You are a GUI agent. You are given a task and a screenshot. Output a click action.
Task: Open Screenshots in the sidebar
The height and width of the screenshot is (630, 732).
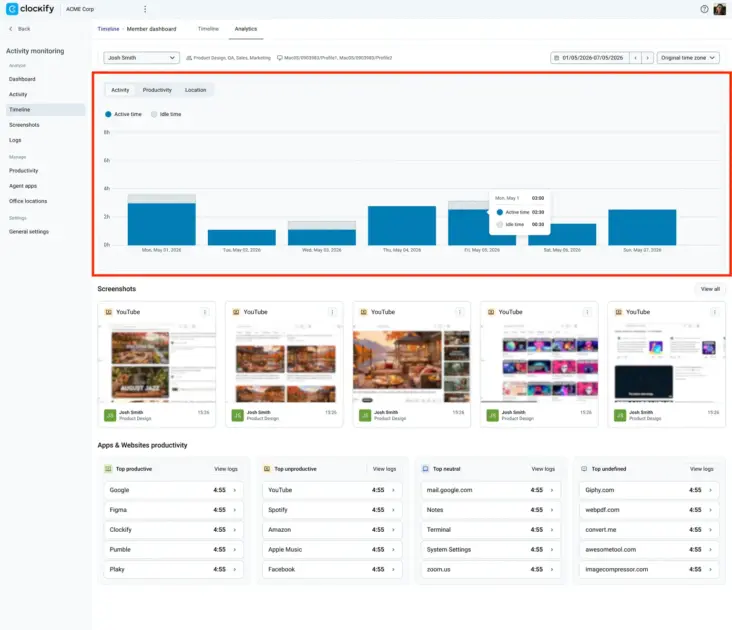[24, 125]
